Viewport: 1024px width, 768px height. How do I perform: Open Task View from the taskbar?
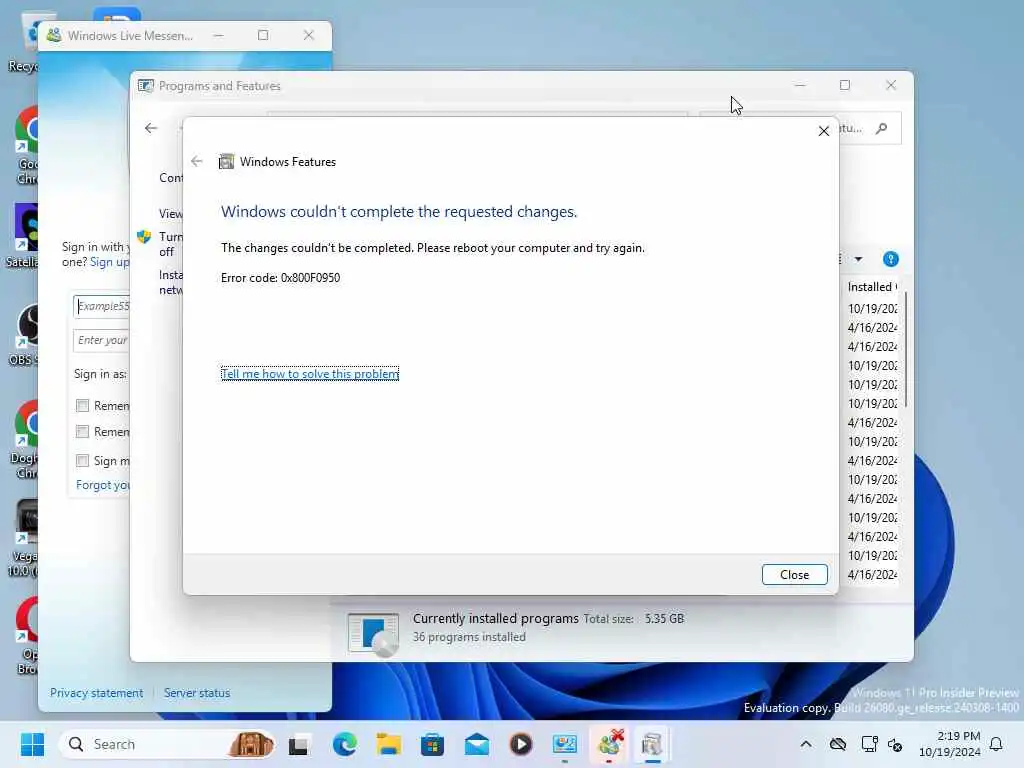pyautogui.click(x=299, y=744)
